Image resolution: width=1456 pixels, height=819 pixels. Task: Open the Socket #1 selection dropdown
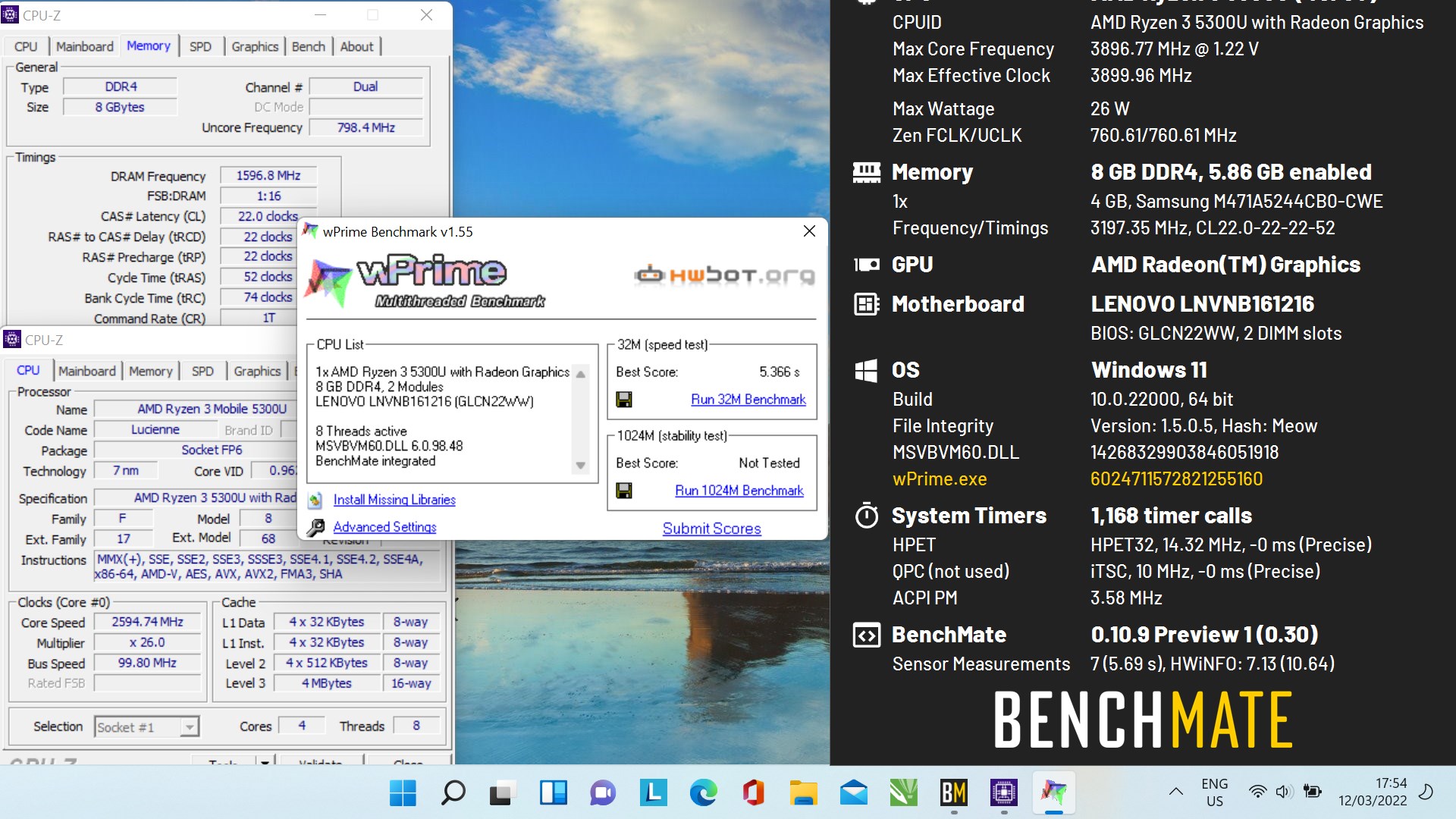pyautogui.click(x=146, y=726)
